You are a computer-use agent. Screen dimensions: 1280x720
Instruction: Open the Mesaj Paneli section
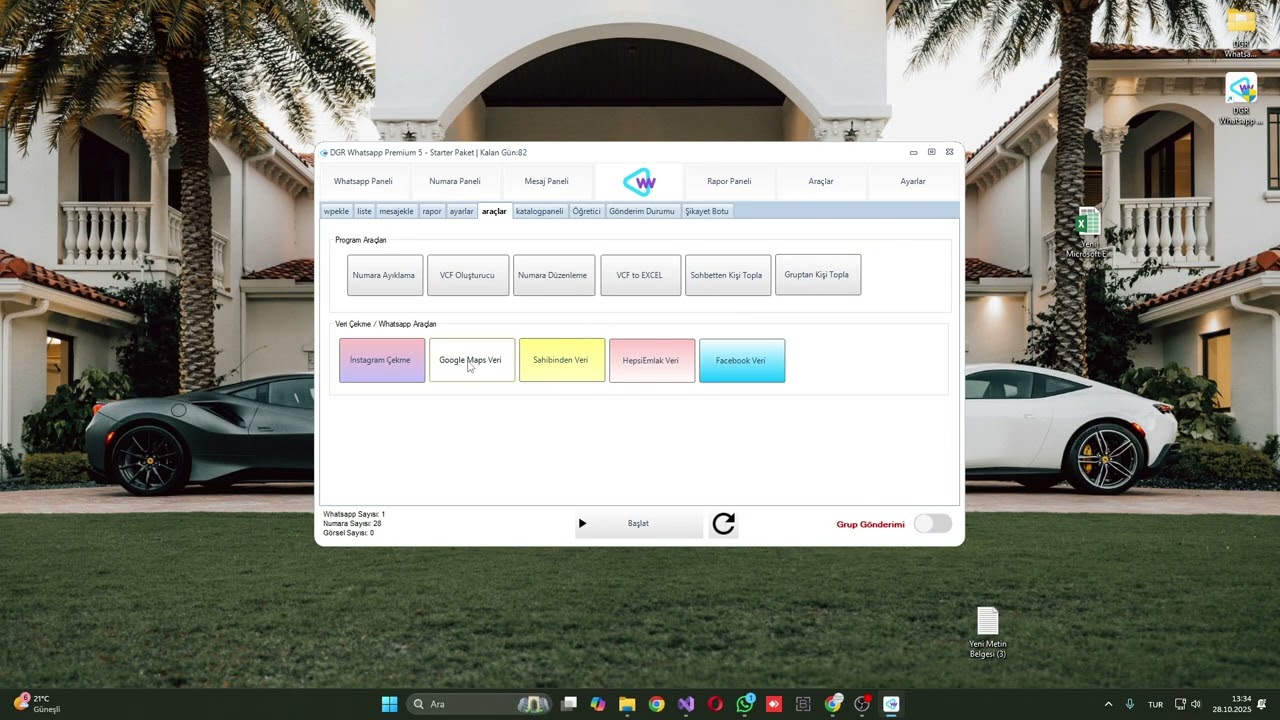click(x=547, y=181)
